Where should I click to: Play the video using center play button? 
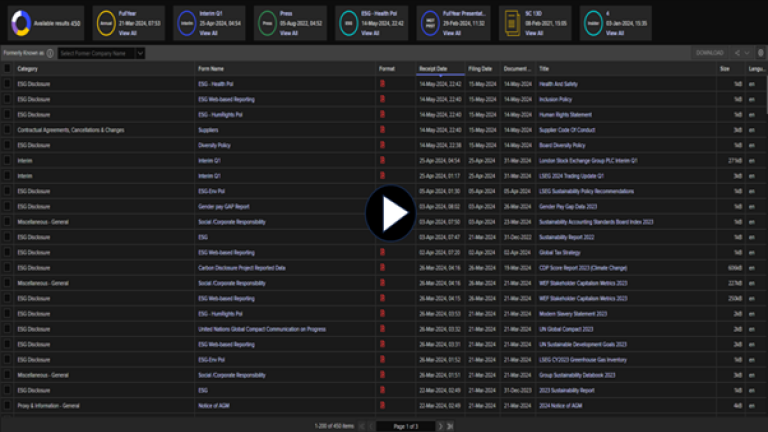click(x=389, y=213)
